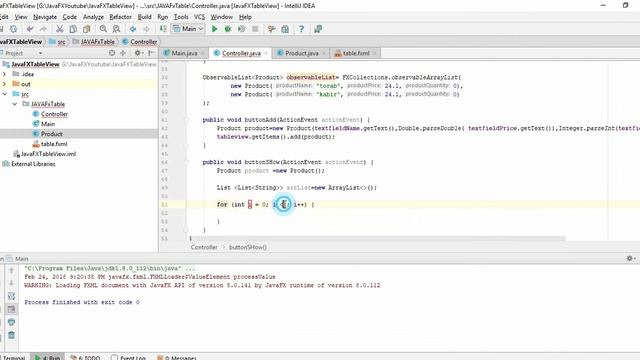Open the VCS menu
The width and height of the screenshot is (640, 360).
(x=199, y=17)
